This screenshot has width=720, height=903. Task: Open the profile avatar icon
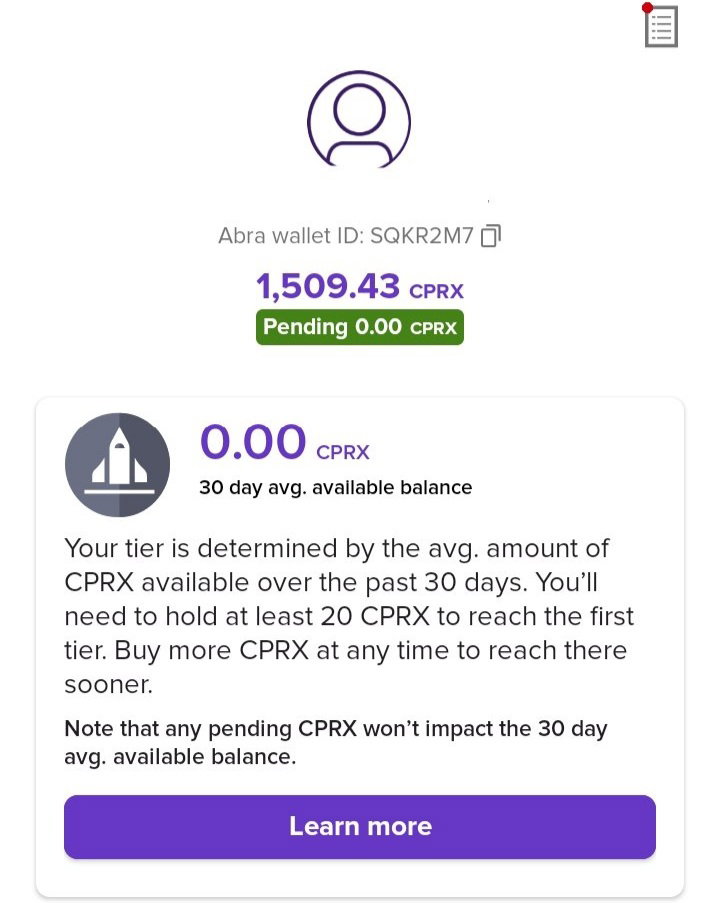click(x=359, y=120)
